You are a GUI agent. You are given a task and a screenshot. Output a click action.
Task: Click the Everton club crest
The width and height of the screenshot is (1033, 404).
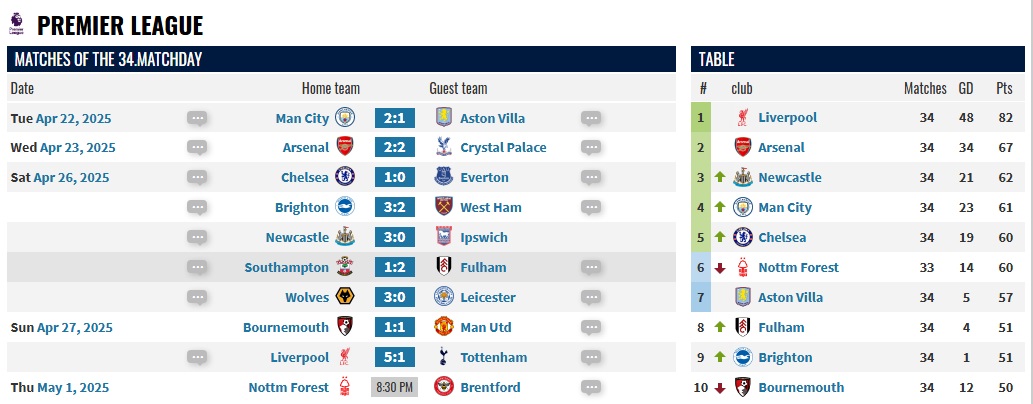click(x=444, y=177)
